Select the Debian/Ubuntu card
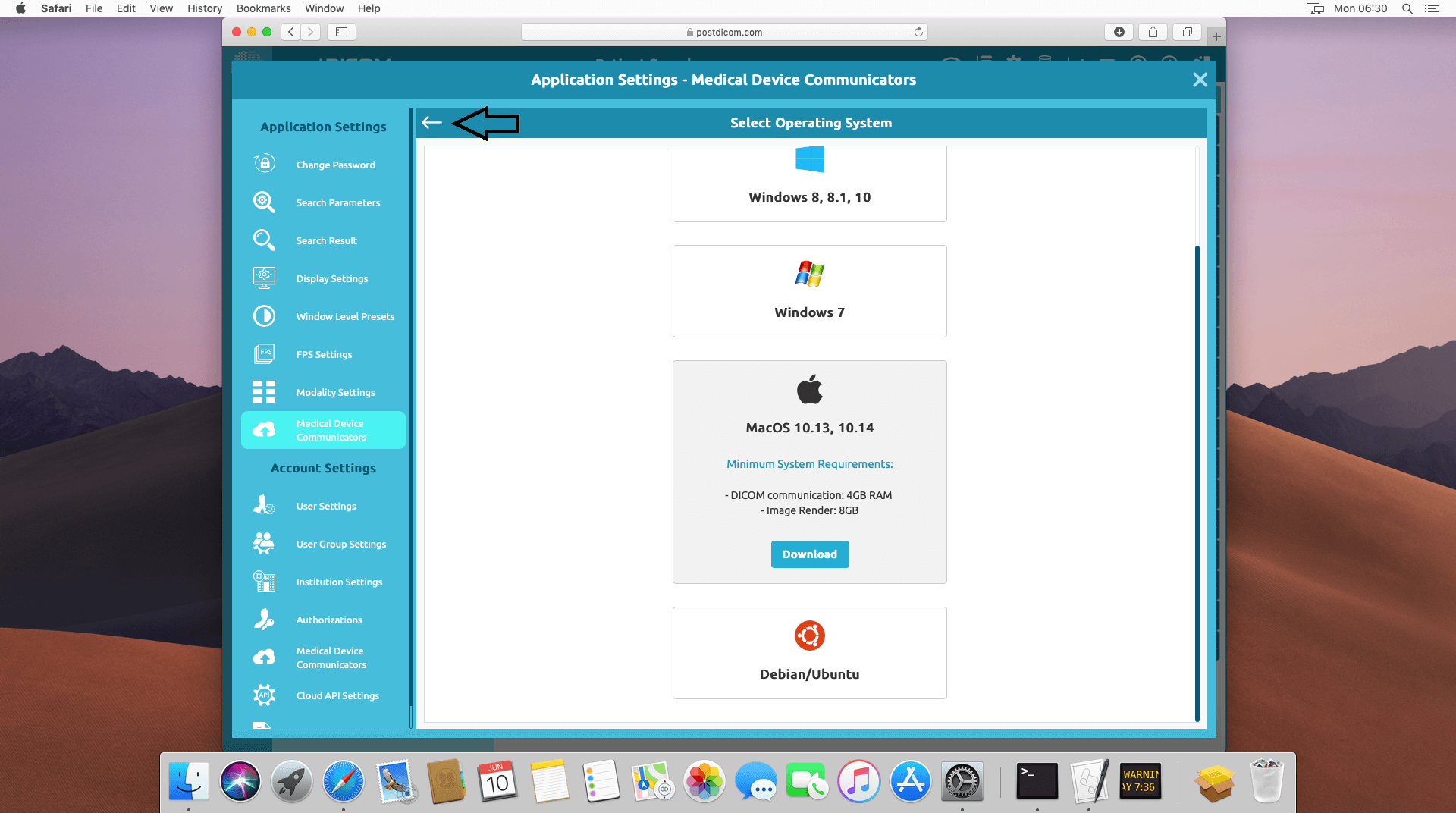Image resolution: width=1456 pixels, height=813 pixels. [x=809, y=653]
